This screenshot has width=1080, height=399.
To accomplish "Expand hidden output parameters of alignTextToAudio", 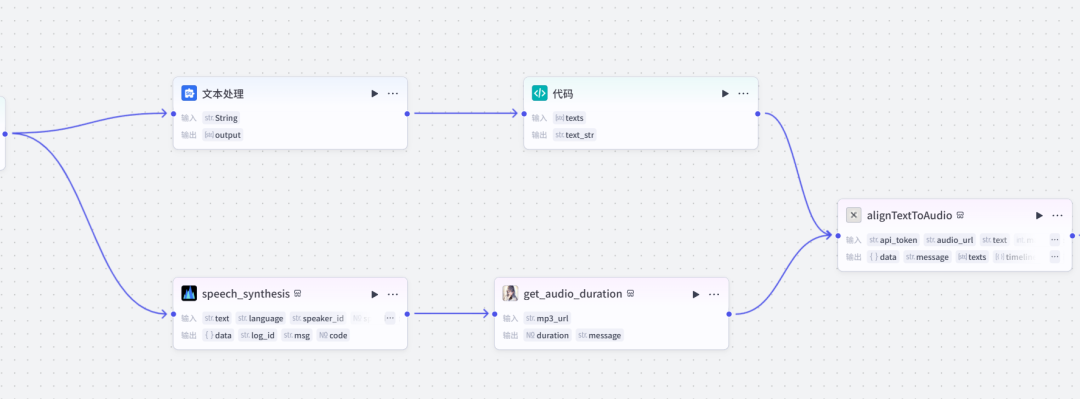I will click(x=1055, y=256).
